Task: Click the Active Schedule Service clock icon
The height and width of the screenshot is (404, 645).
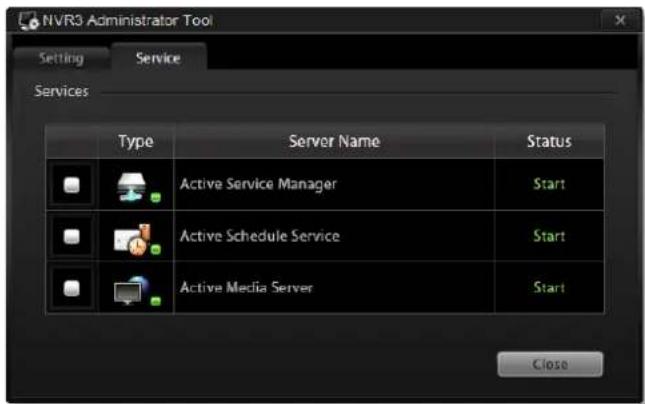Action: click(x=137, y=239)
